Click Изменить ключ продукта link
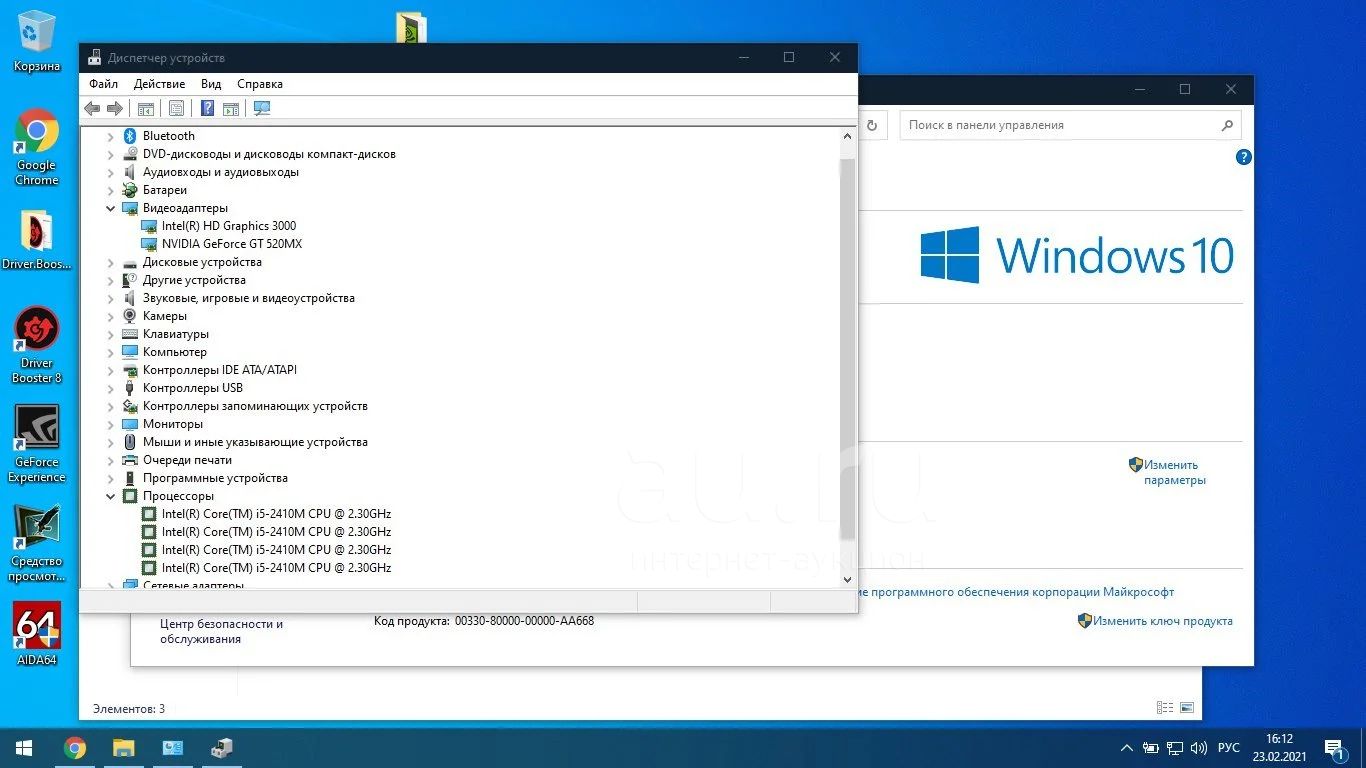This screenshot has width=1366, height=768. (1162, 621)
